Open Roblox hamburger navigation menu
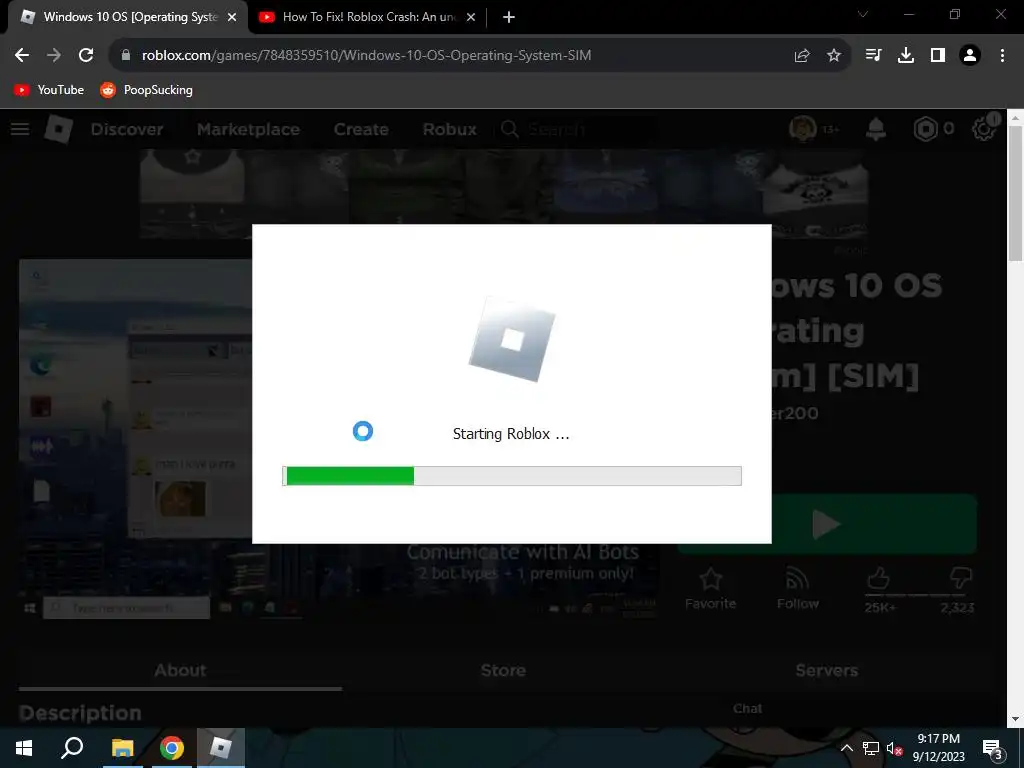Screen dimensions: 1024x768 (x=20, y=129)
